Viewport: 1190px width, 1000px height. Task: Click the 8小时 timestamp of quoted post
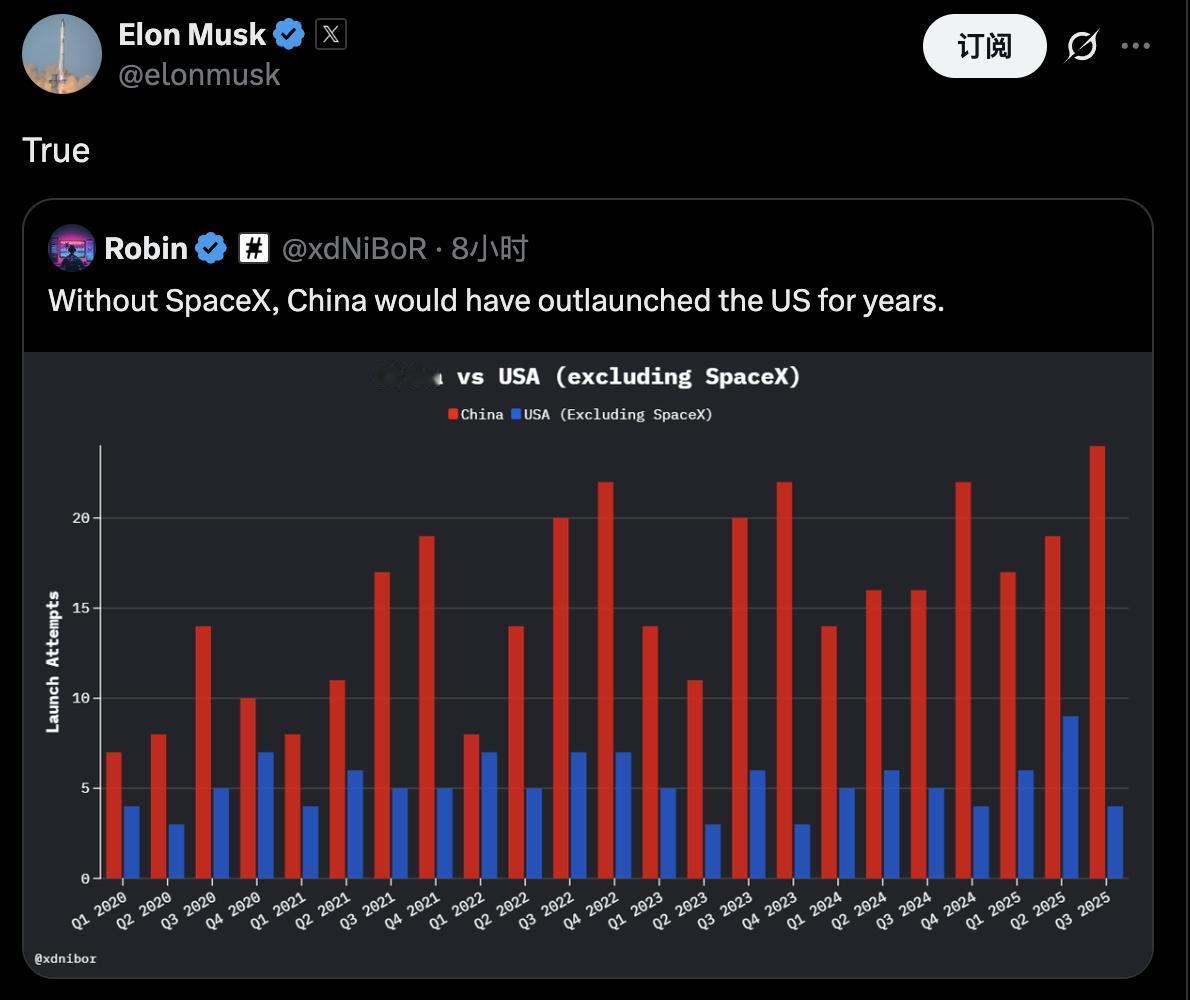(x=489, y=248)
